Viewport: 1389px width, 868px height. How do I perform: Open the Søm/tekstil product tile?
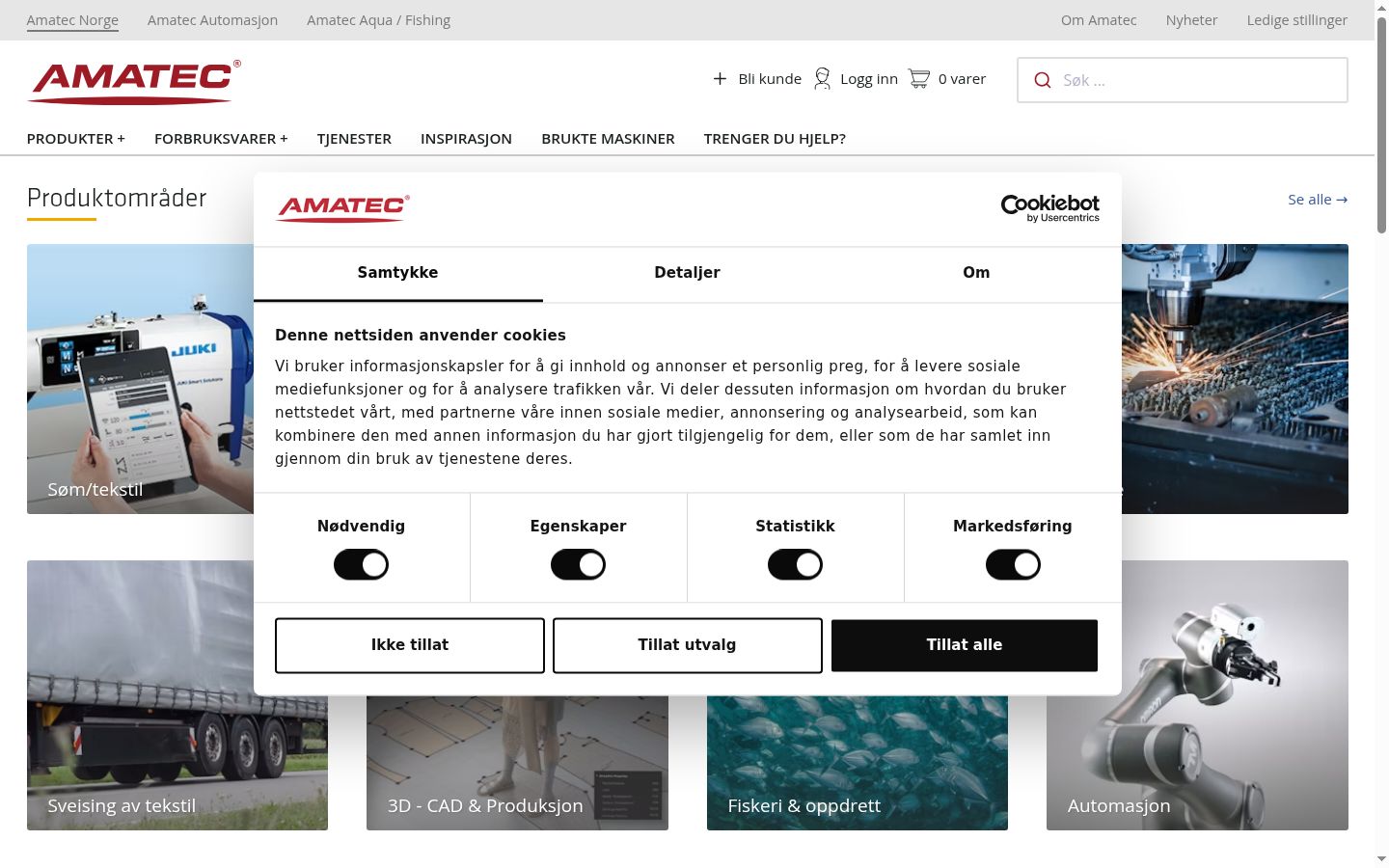click(141, 379)
